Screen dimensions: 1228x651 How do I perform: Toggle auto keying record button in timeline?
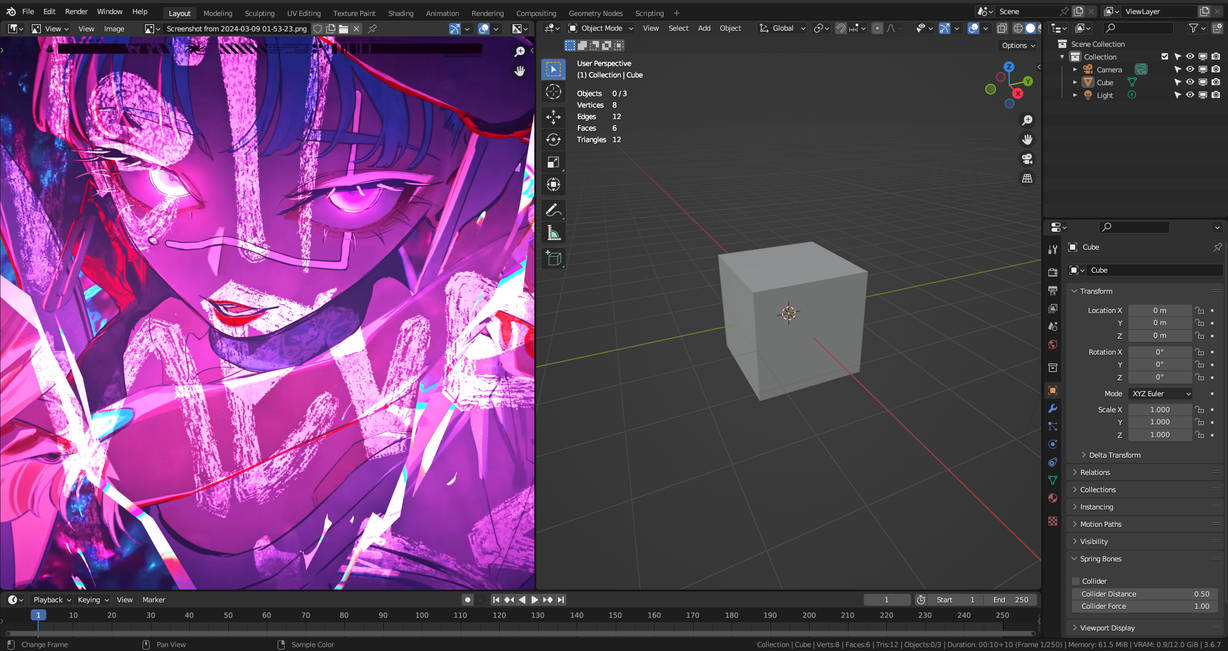[467, 600]
